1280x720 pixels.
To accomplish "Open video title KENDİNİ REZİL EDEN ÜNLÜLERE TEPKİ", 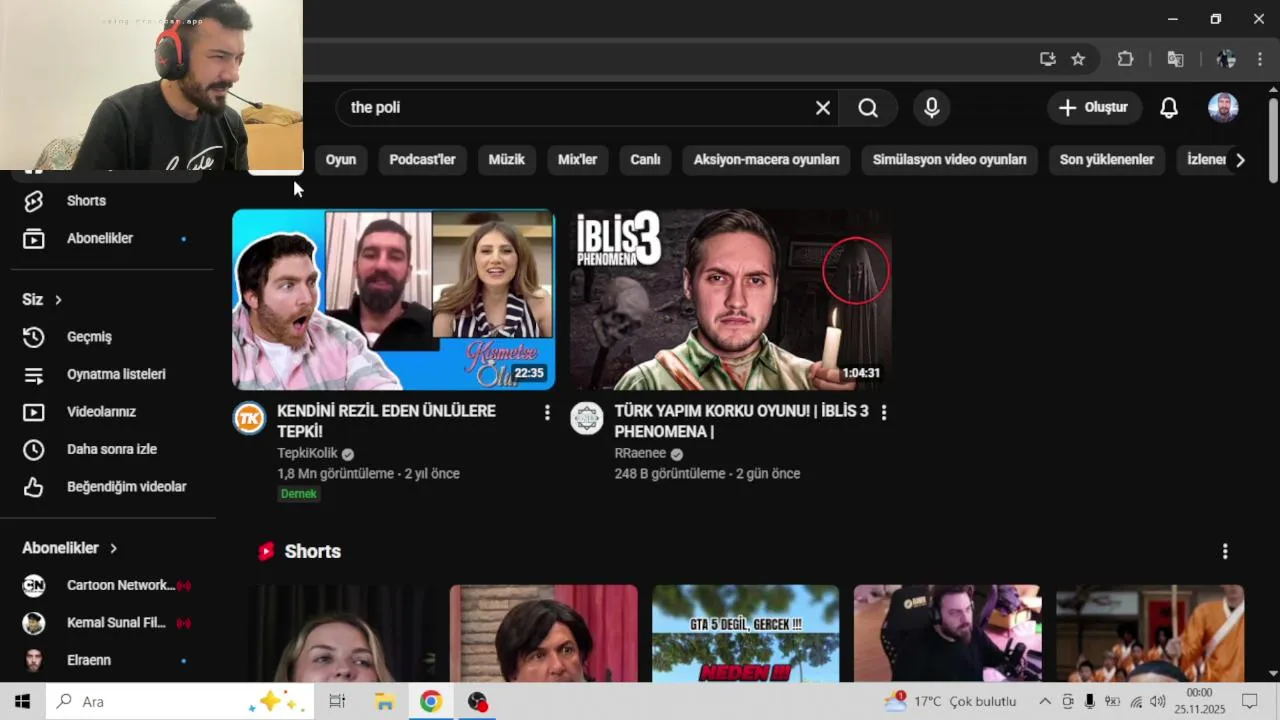I will [386, 421].
